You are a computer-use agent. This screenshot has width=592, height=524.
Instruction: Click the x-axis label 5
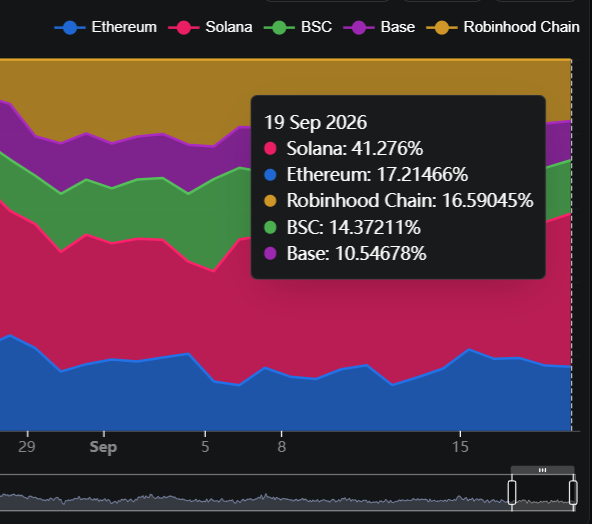205,447
